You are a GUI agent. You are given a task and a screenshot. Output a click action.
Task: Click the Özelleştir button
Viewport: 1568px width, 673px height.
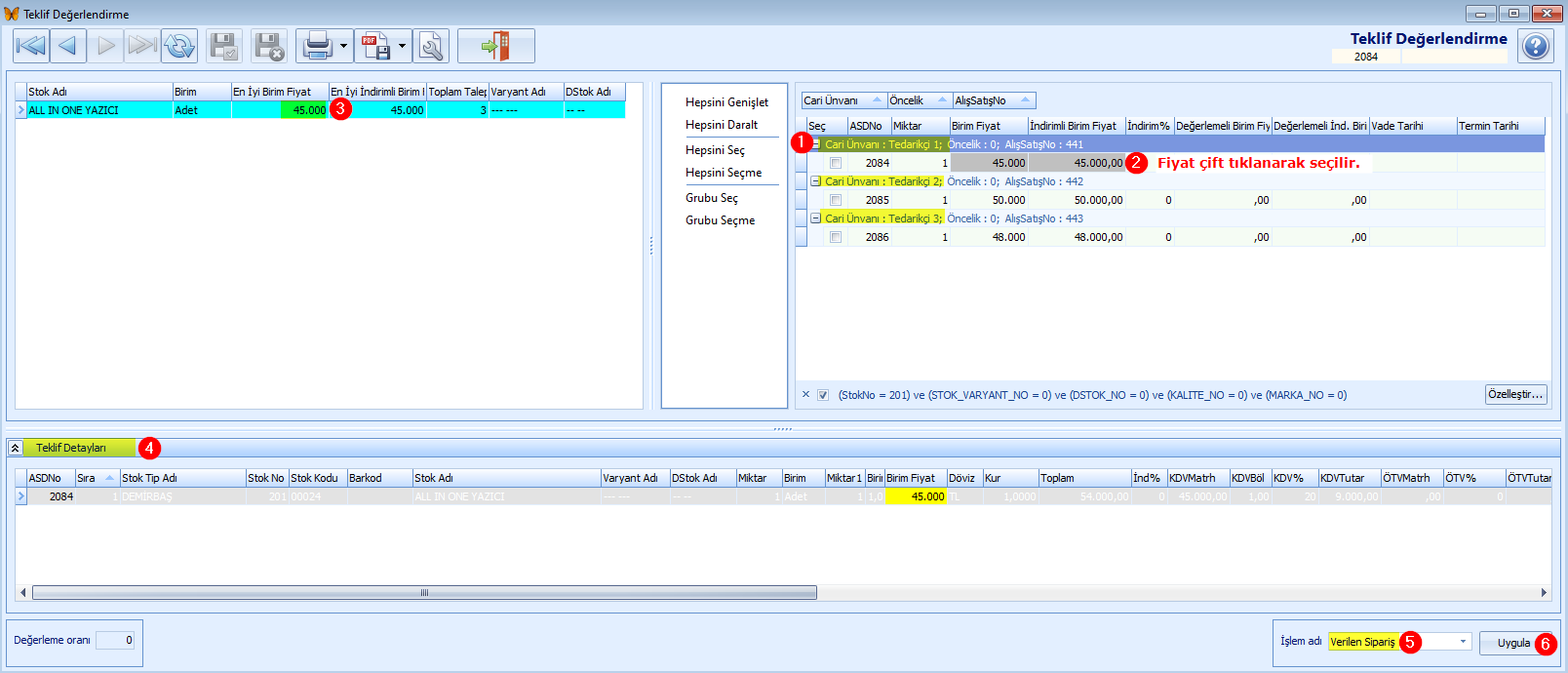coord(1515,394)
